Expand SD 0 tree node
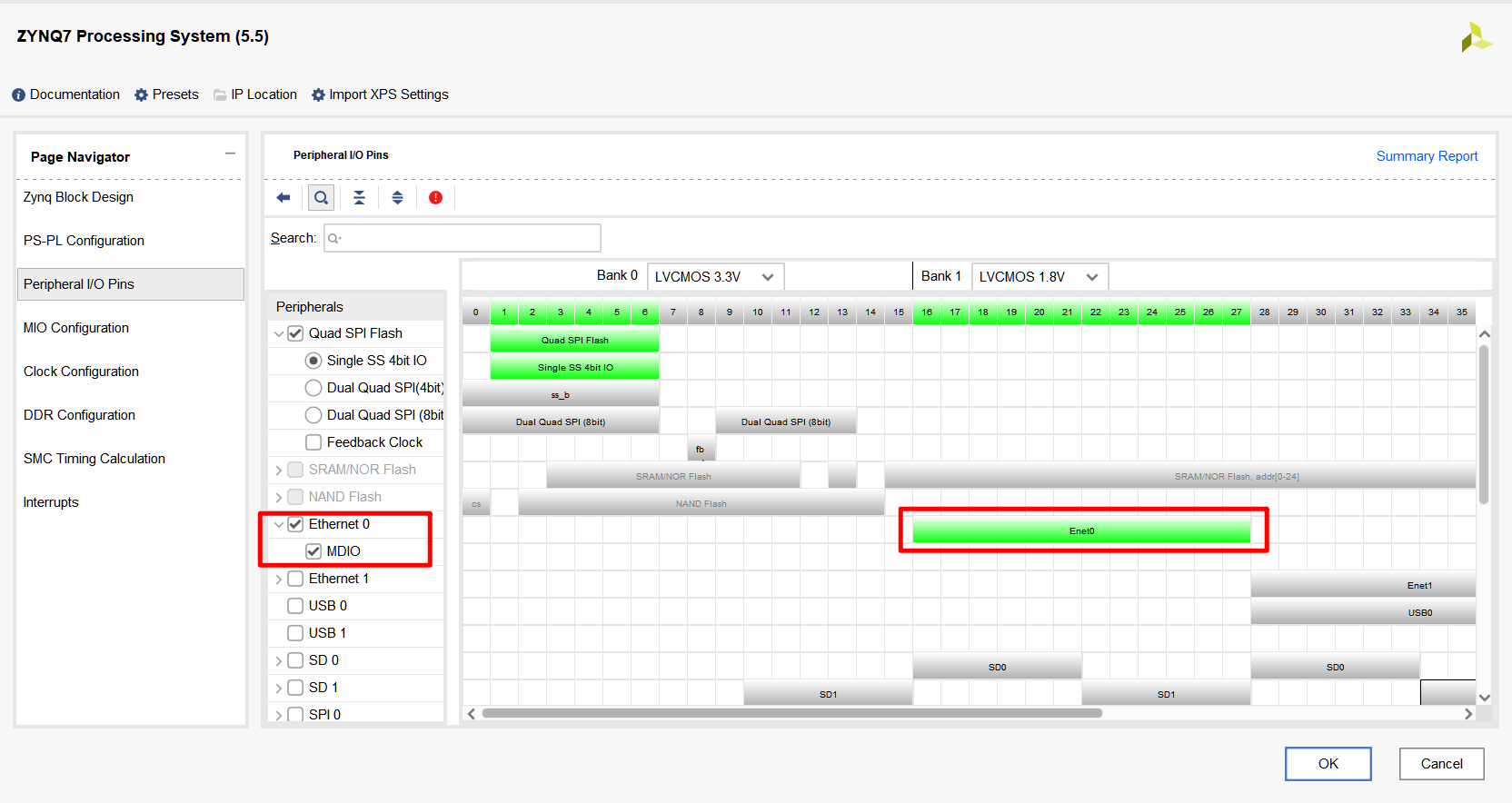 pyautogui.click(x=279, y=660)
